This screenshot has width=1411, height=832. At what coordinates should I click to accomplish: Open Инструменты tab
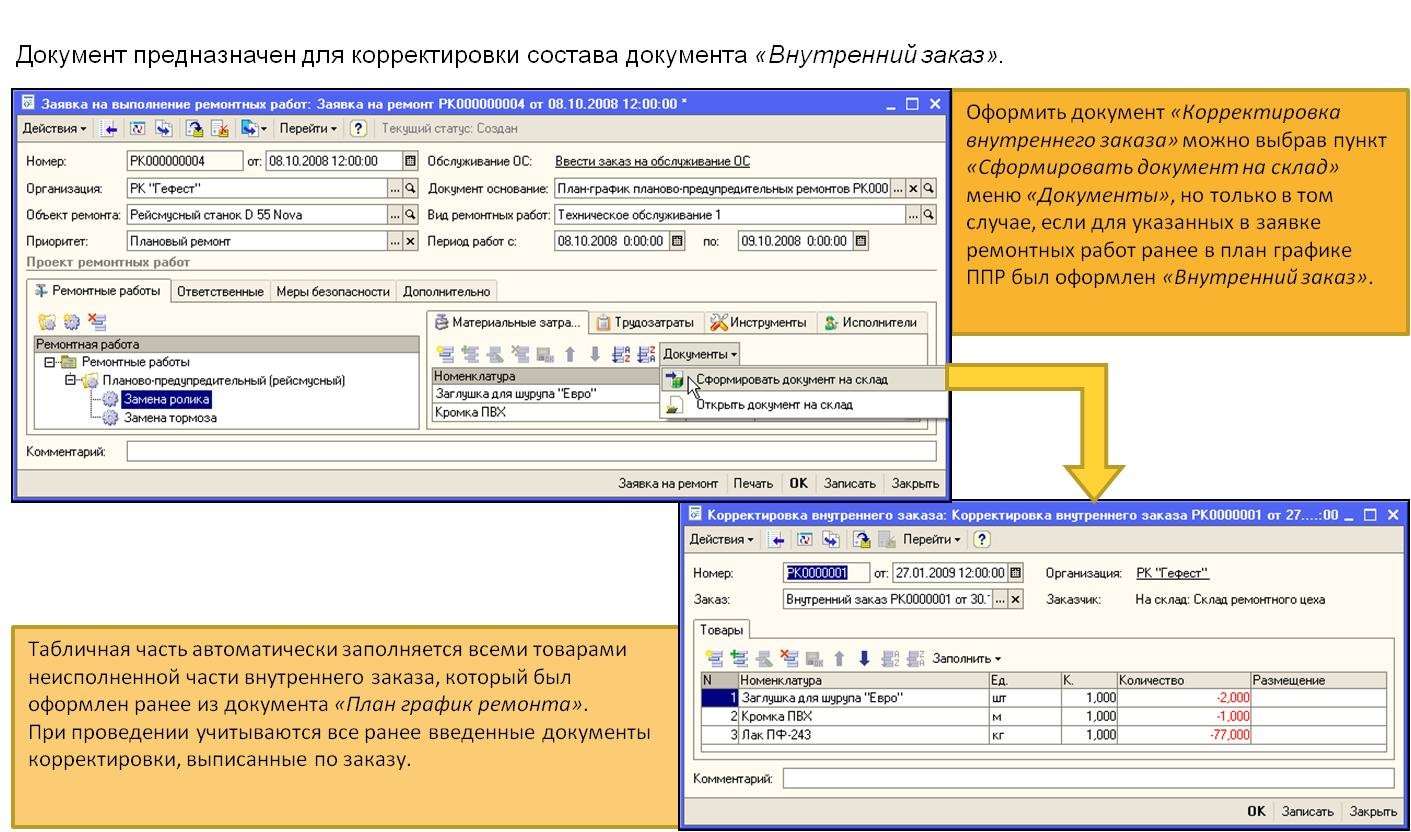point(758,322)
